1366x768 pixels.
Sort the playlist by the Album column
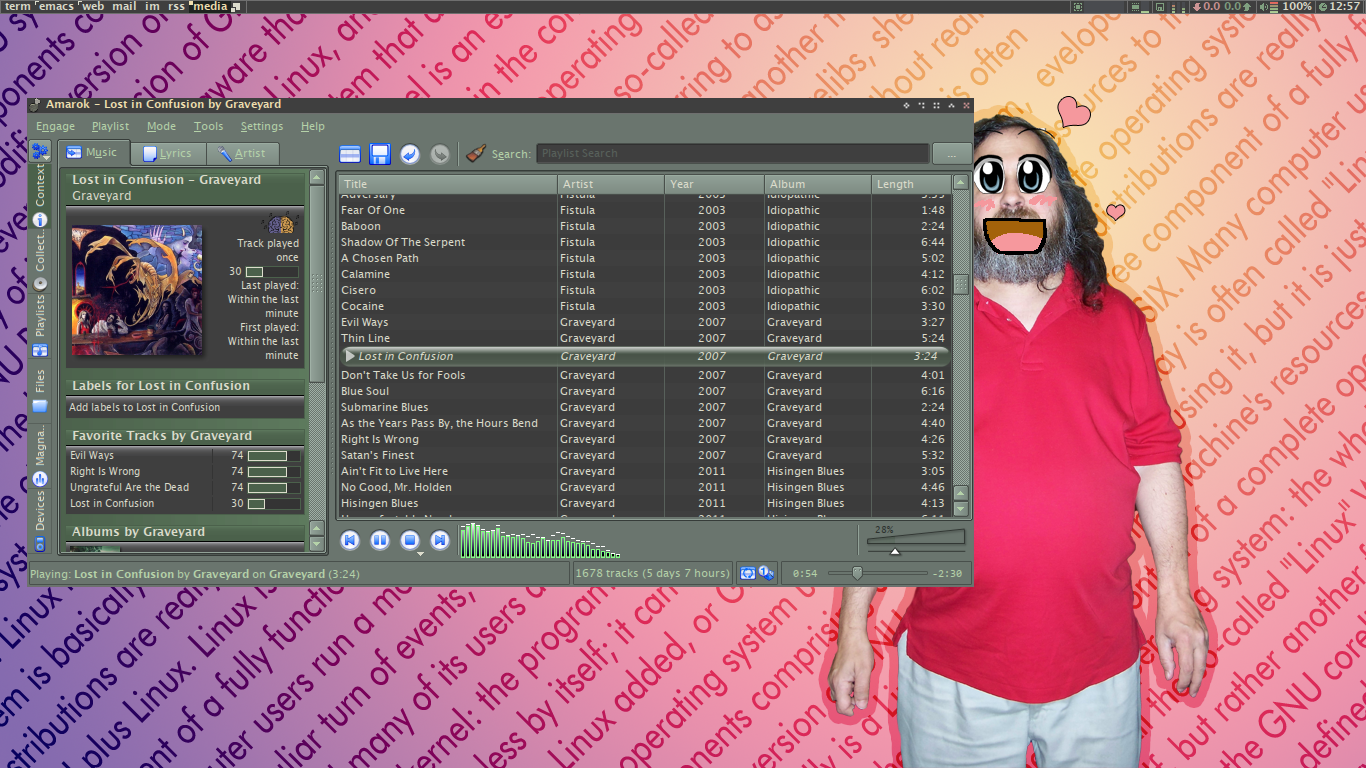click(818, 184)
